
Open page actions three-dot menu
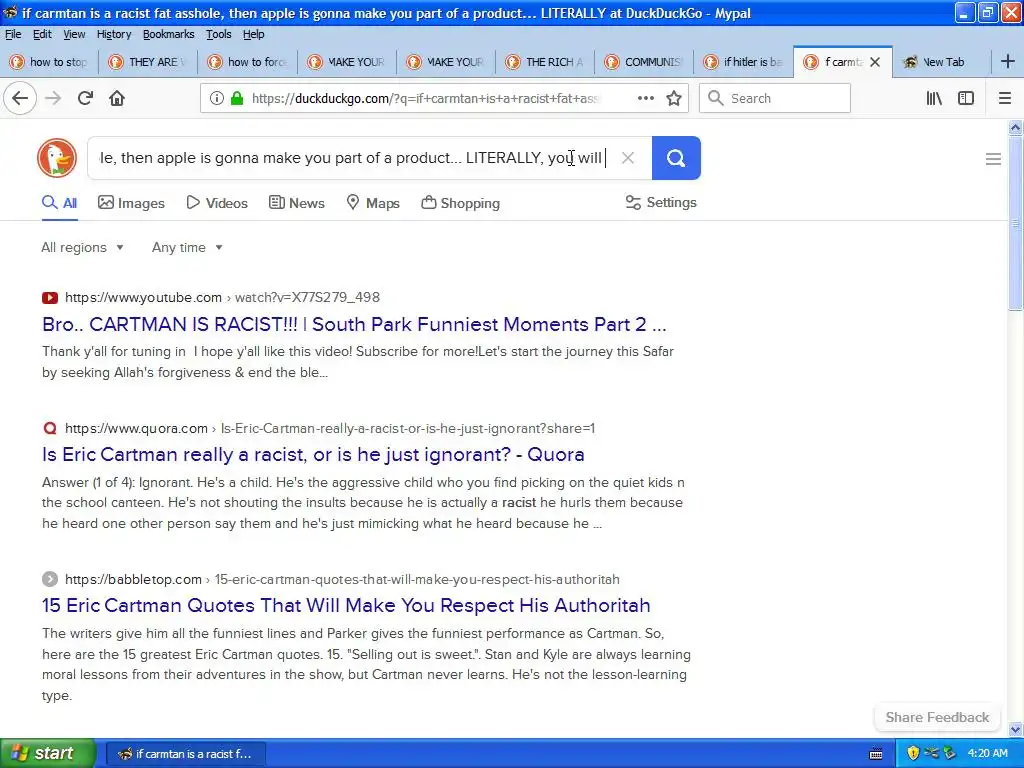tap(646, 98)
